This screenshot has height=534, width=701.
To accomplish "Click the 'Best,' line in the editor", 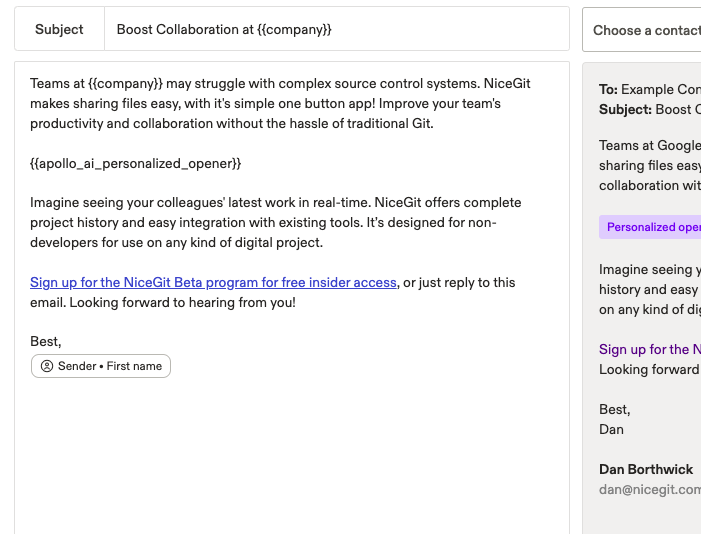I will point(46,341).
